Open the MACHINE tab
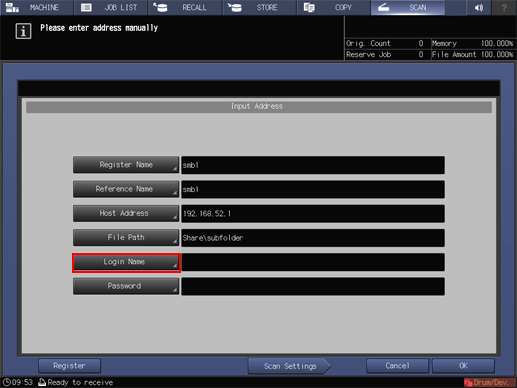517x388 pixels. 36,7
